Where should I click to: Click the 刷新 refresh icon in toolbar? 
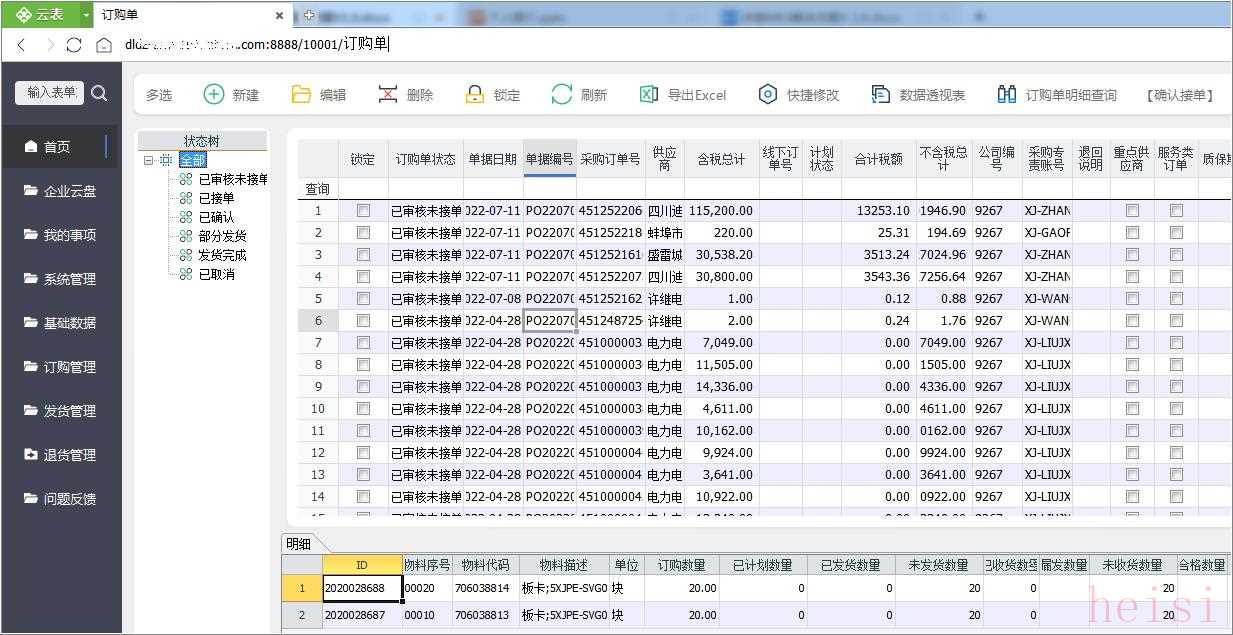pos(562,94)
